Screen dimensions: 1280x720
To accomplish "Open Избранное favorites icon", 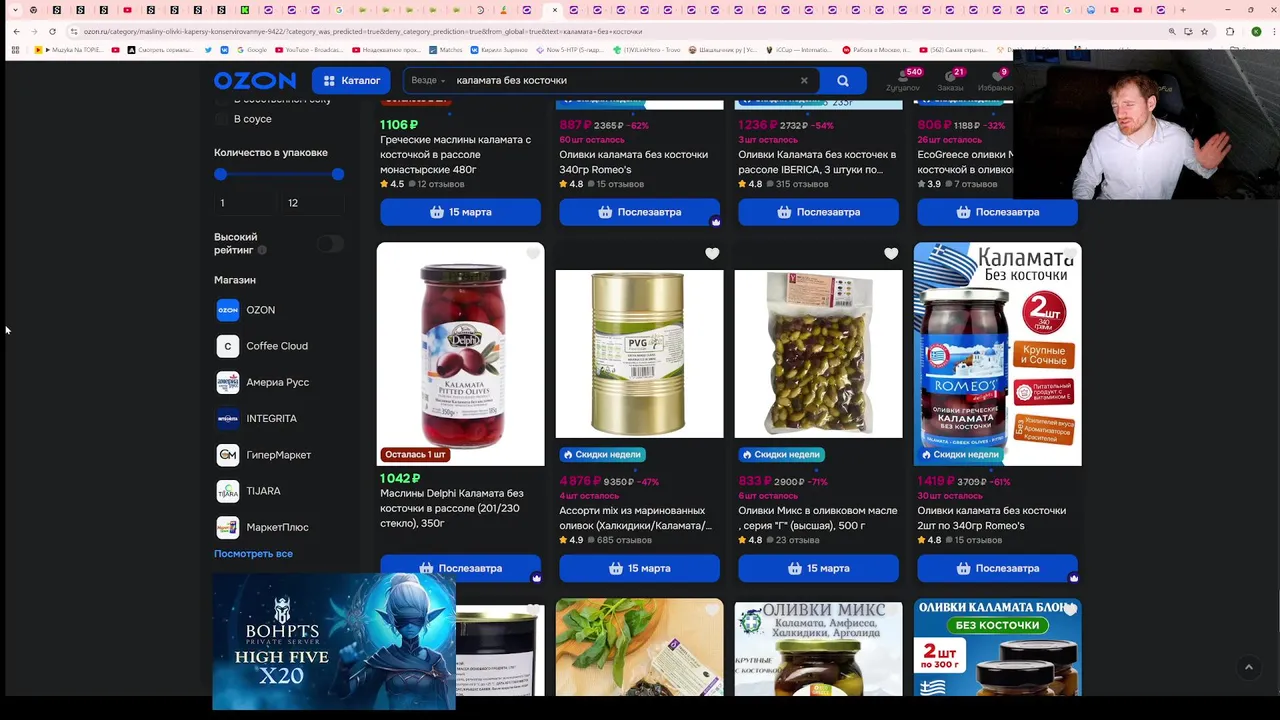I will 995,80.
